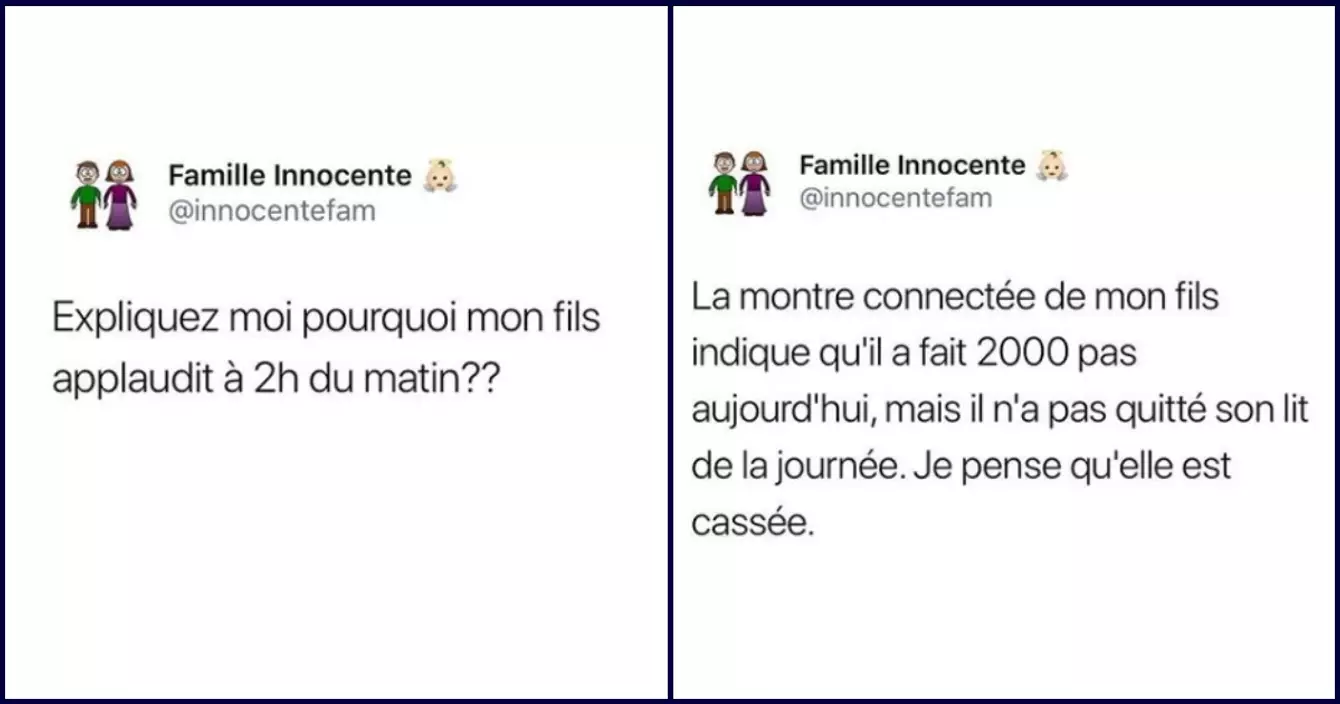Click the woman figure in right tweet avatar
The image size is (1340, 704).
[754, 183]
